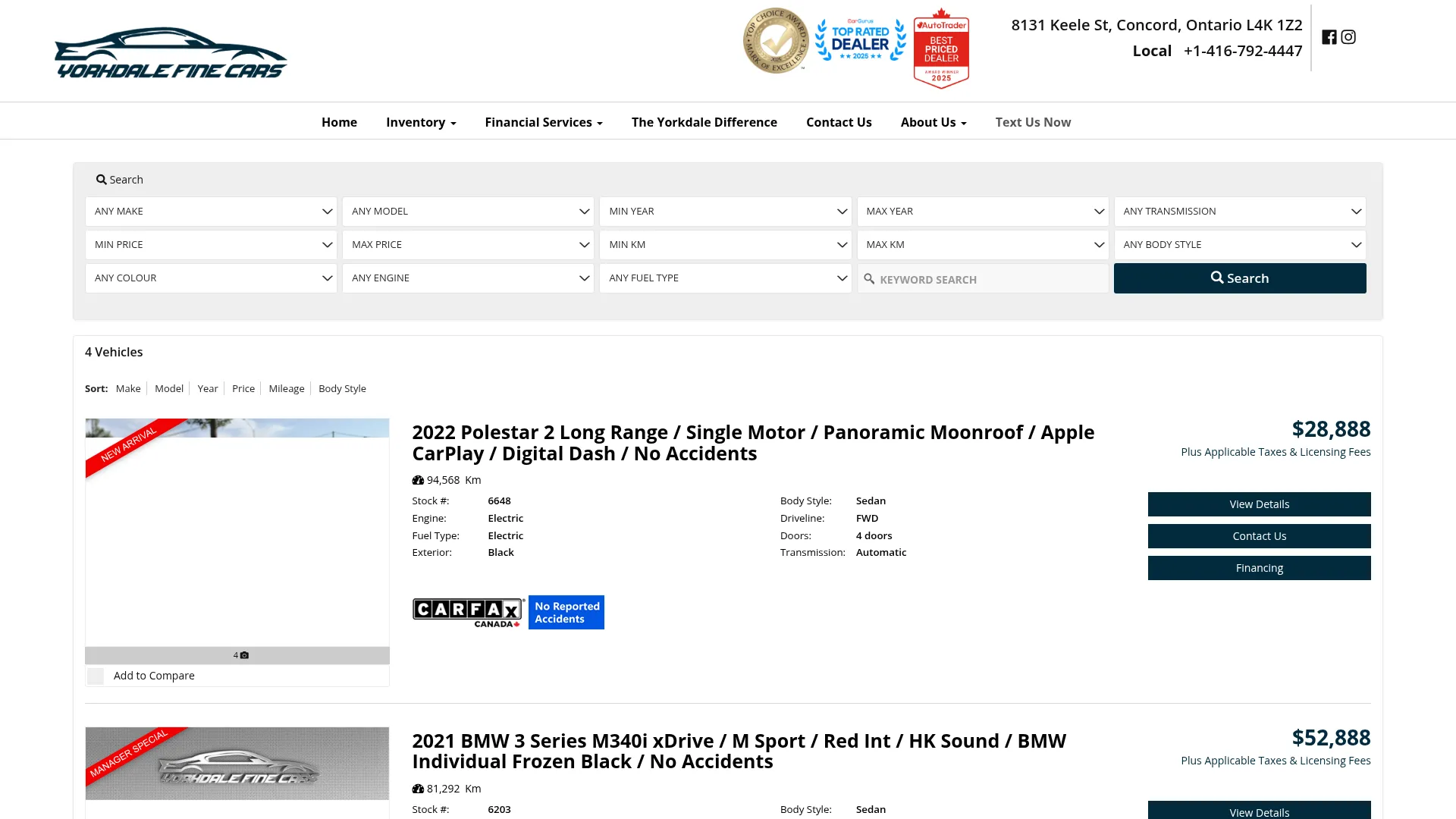
Task: Click the magnifier icon in the keyword search field
Action: point(869,279)
